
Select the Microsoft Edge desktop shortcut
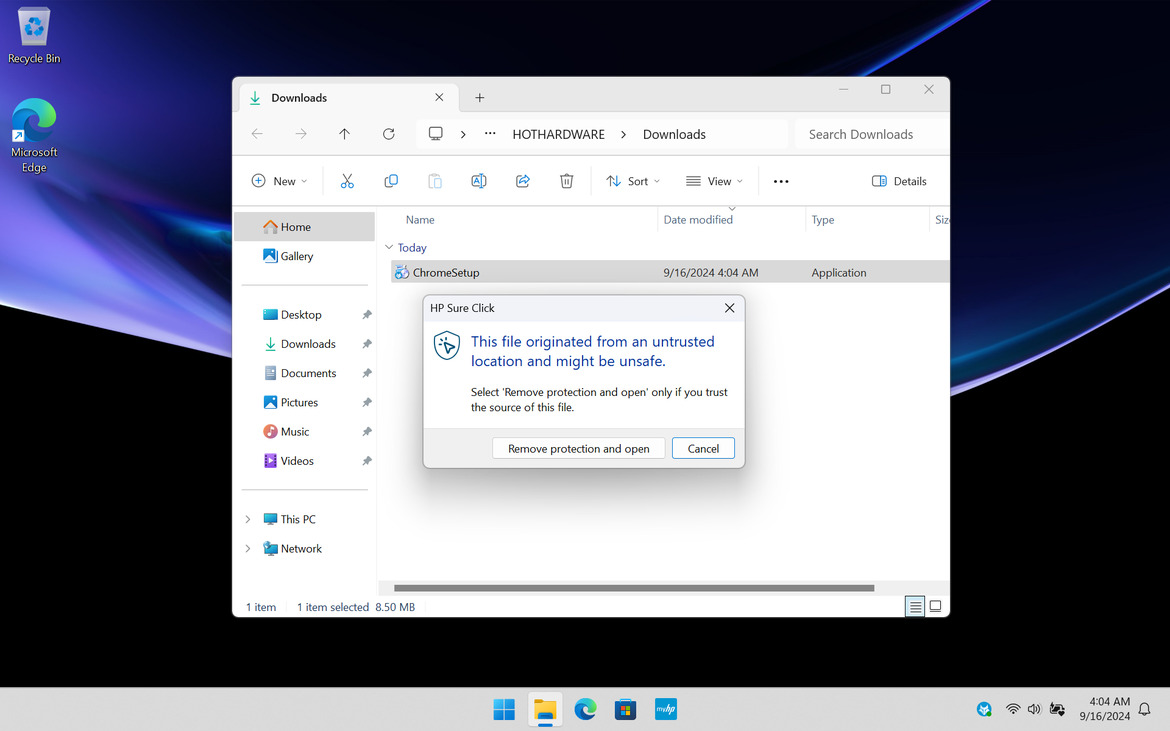click(x=34, y=136)
